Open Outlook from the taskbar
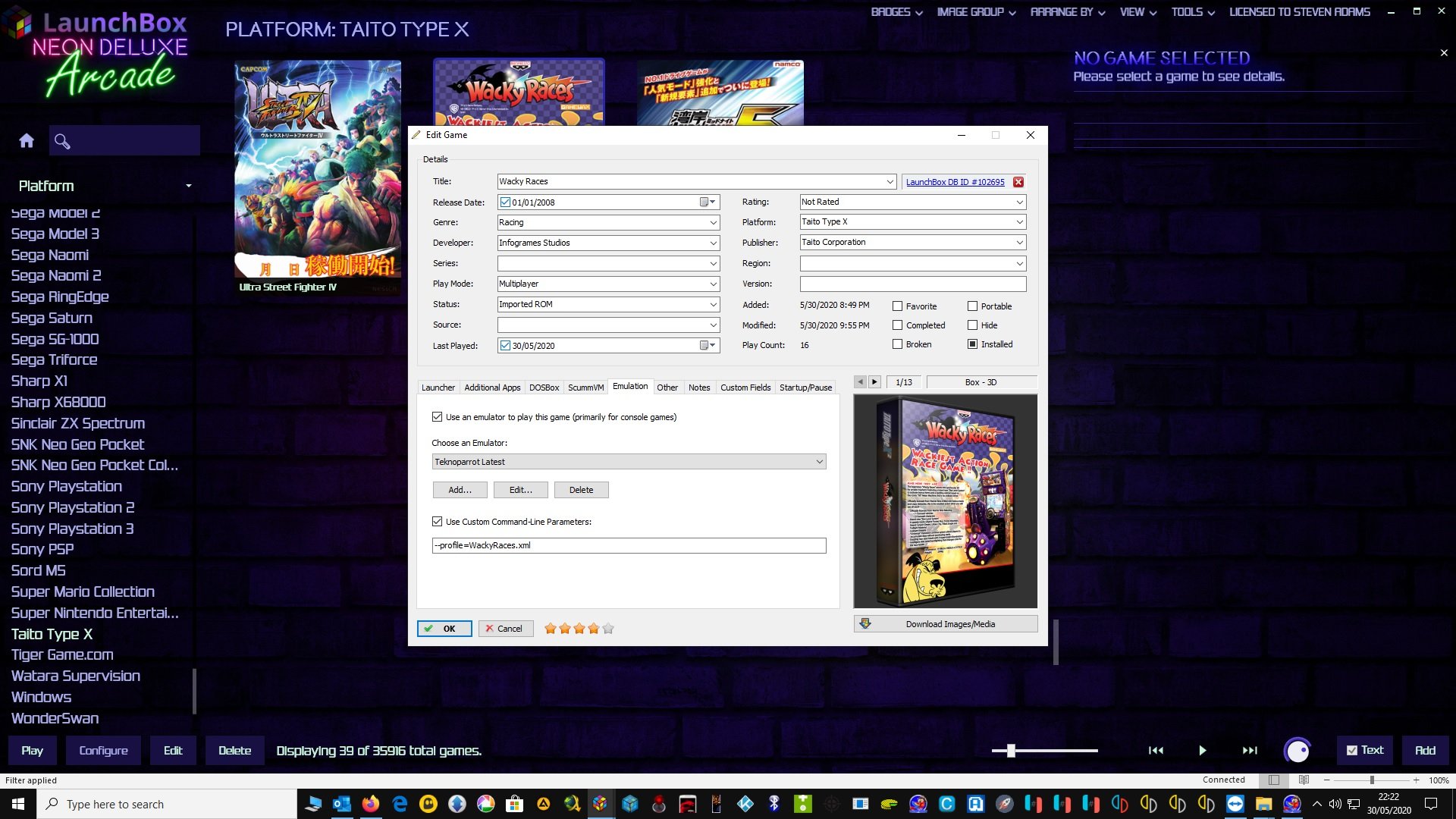The width and height of the screenshot is (1456, 819). (341, 804)
